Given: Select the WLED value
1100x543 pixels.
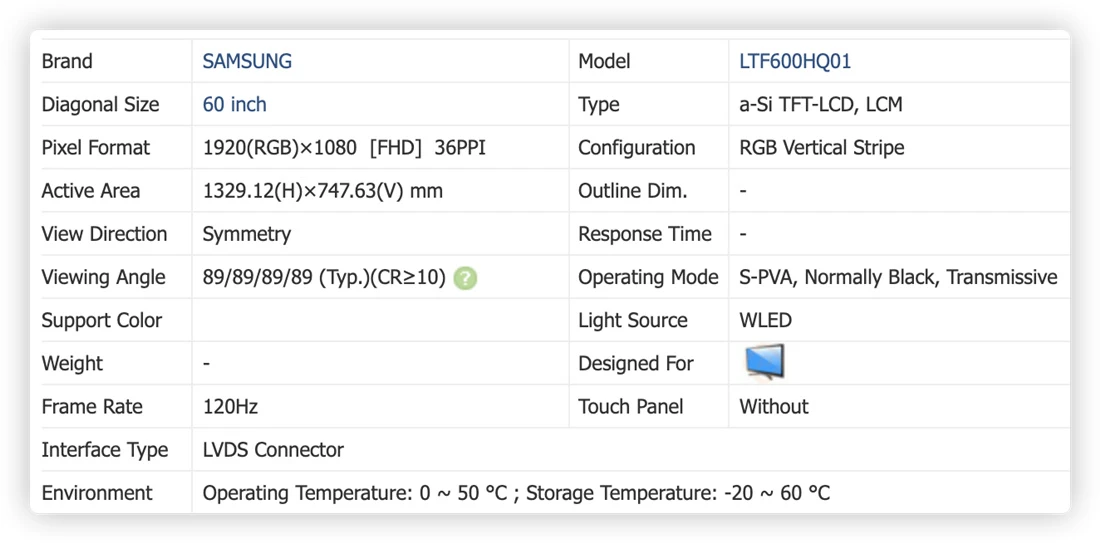Looking at the screenshot, I should pyautogui.click(x=765, y=321).
